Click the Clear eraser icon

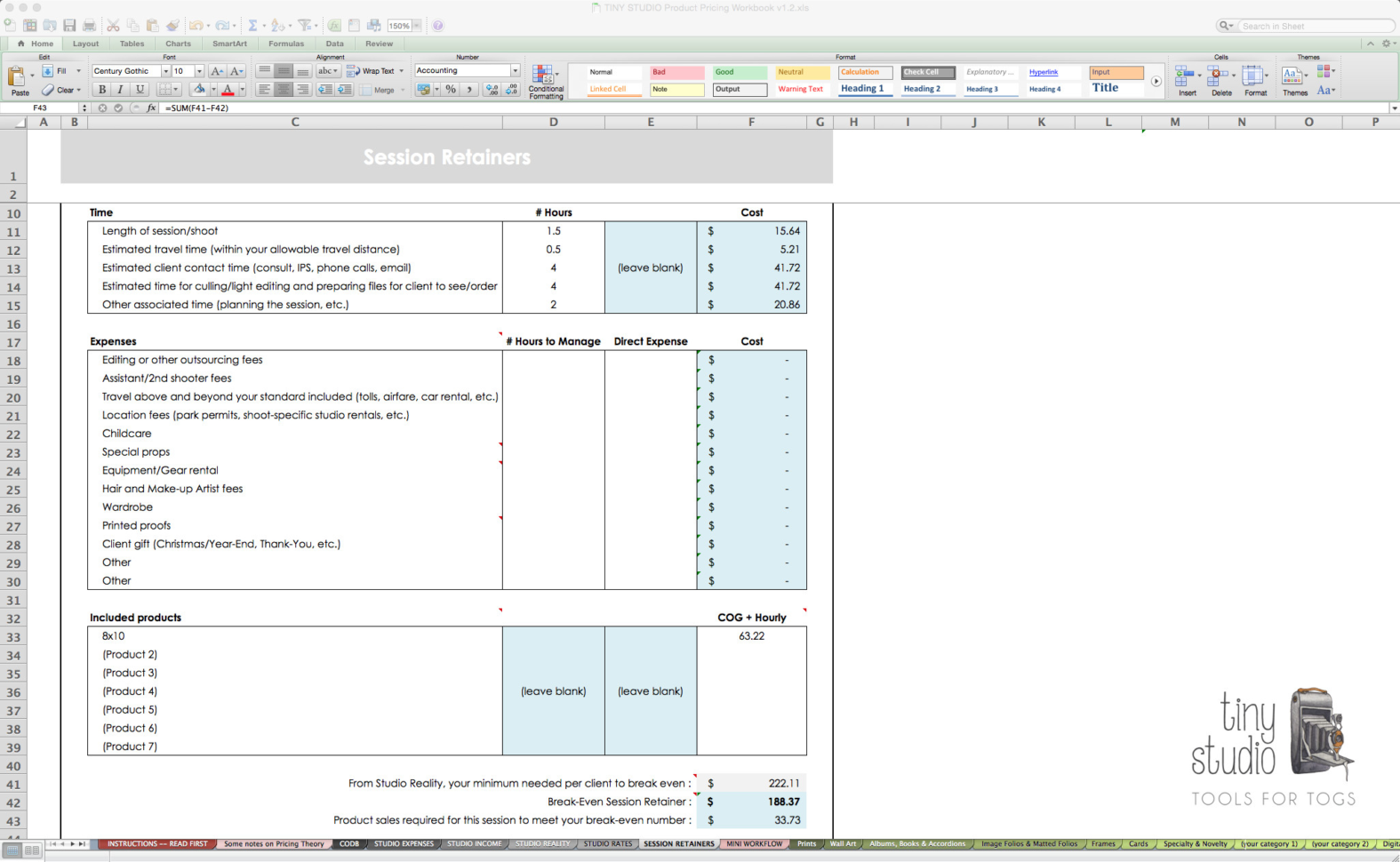tap(48, 90)
